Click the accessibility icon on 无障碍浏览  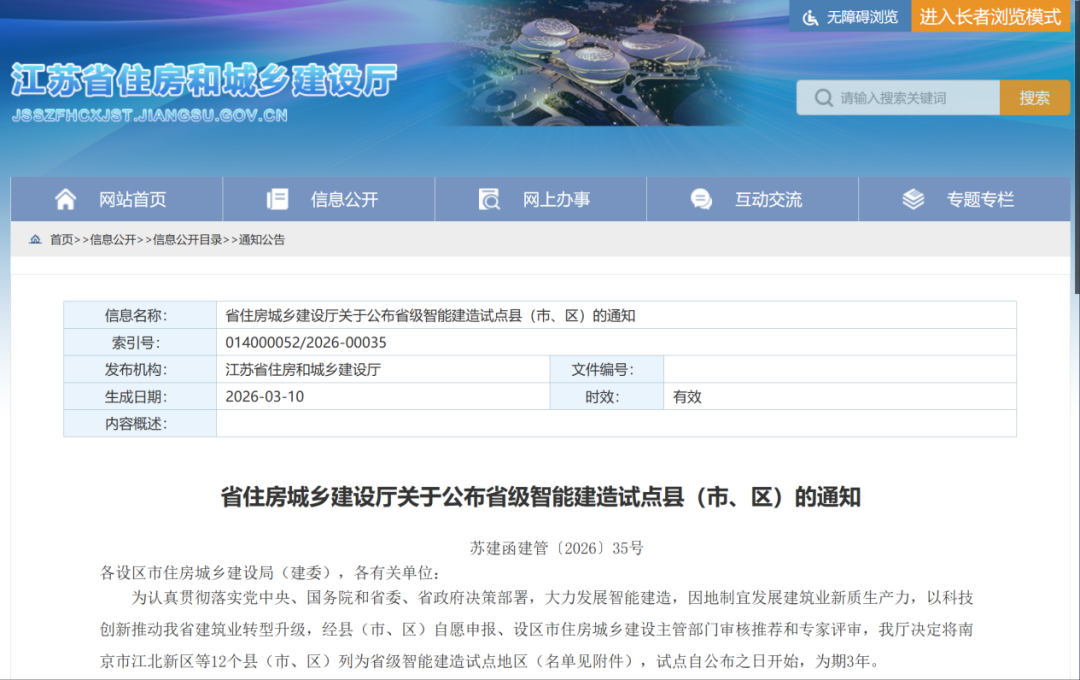811,16
